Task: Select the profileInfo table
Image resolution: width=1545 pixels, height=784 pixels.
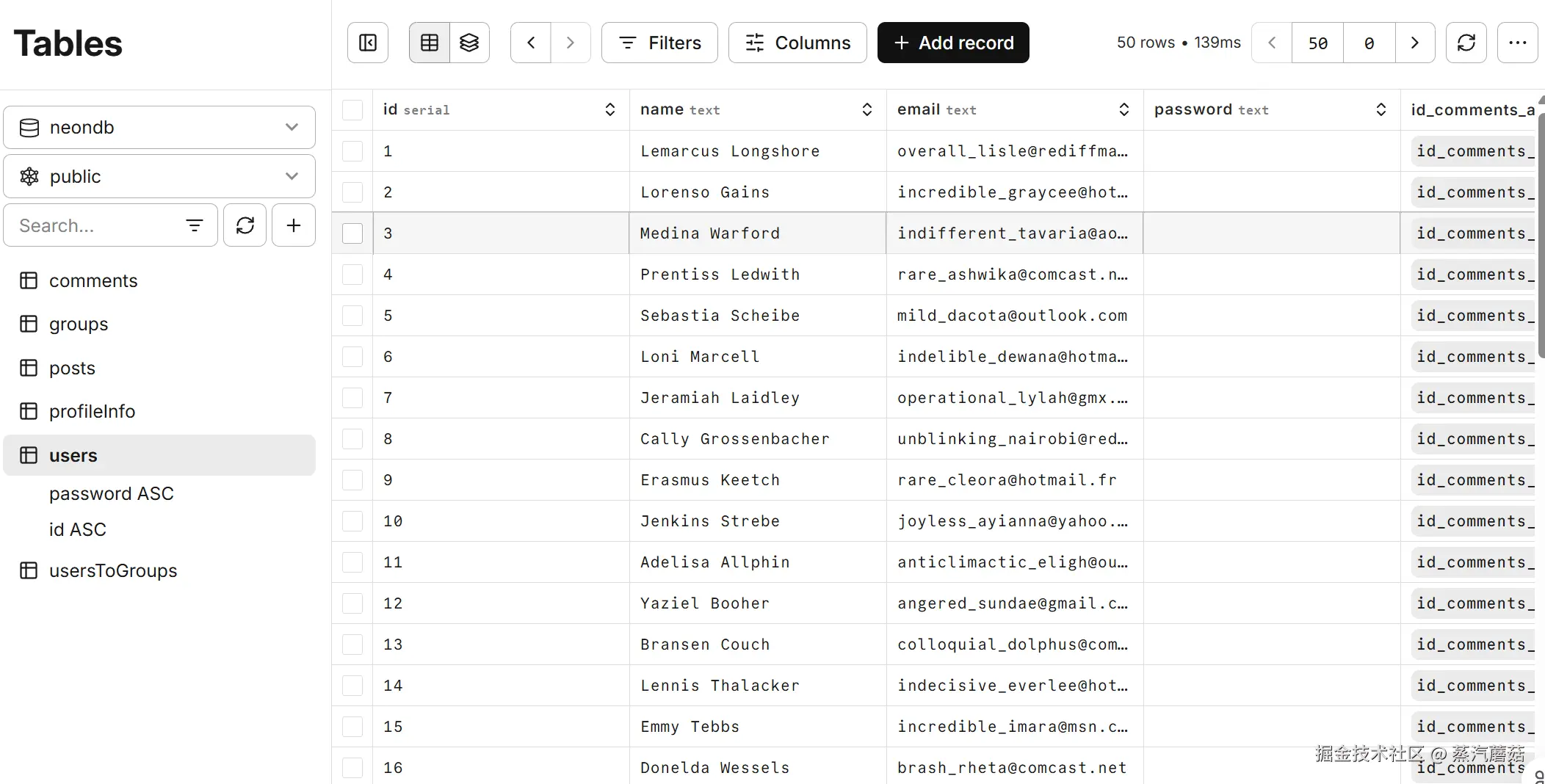Action: pos(92,411)
